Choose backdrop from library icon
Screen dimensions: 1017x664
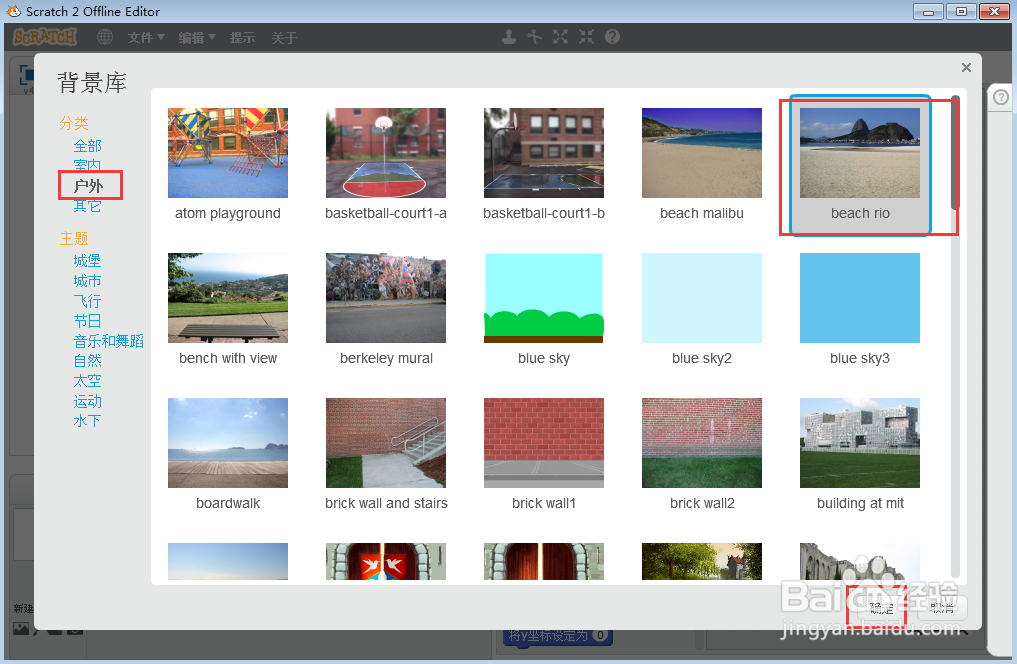click(21, 629)
